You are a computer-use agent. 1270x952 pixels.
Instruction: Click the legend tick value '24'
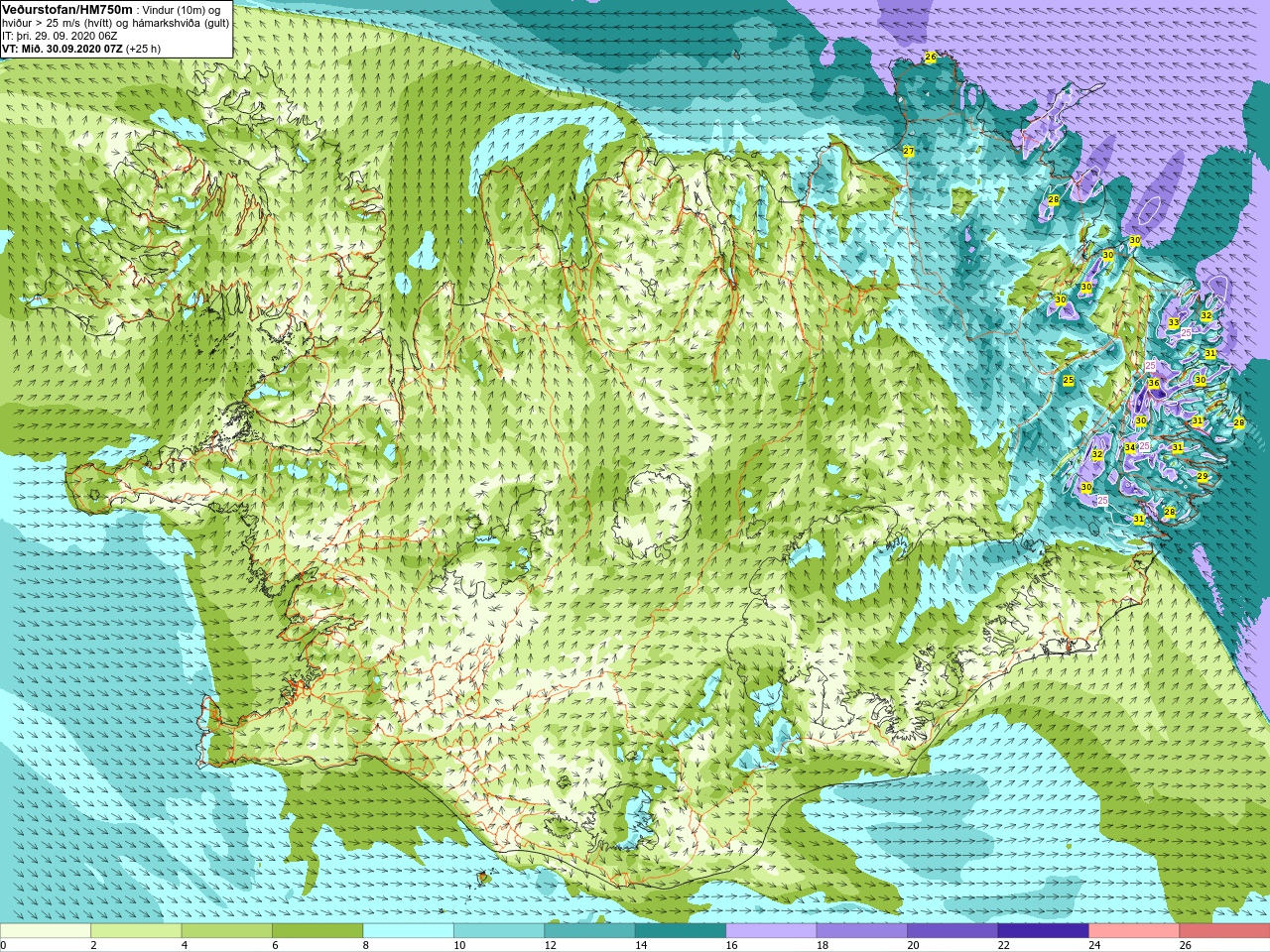(1095, 945)
